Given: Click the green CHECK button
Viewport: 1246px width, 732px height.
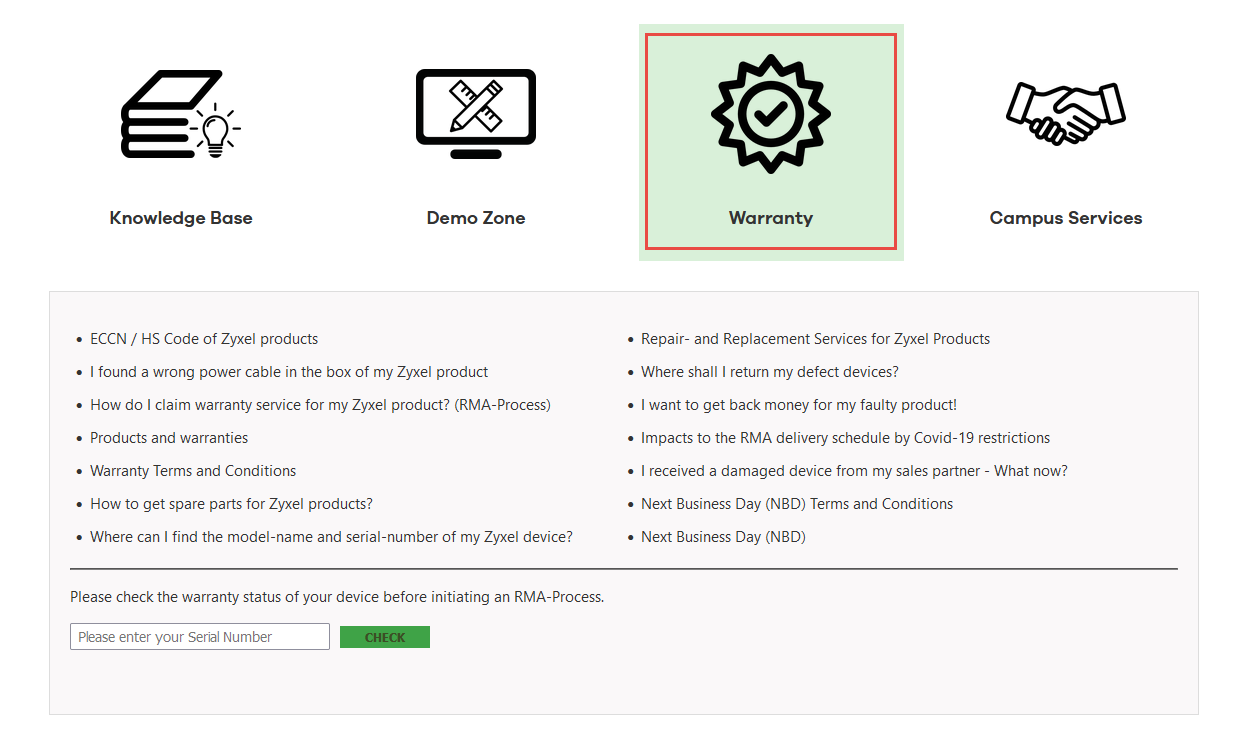Looking at the screenshot, I should coord(385,637).
